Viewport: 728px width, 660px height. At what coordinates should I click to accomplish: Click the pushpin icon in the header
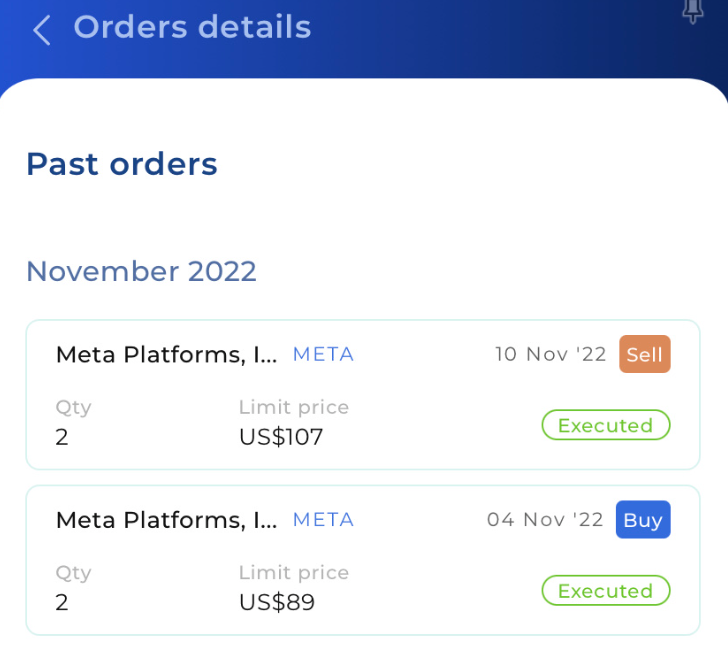point(692,11)
